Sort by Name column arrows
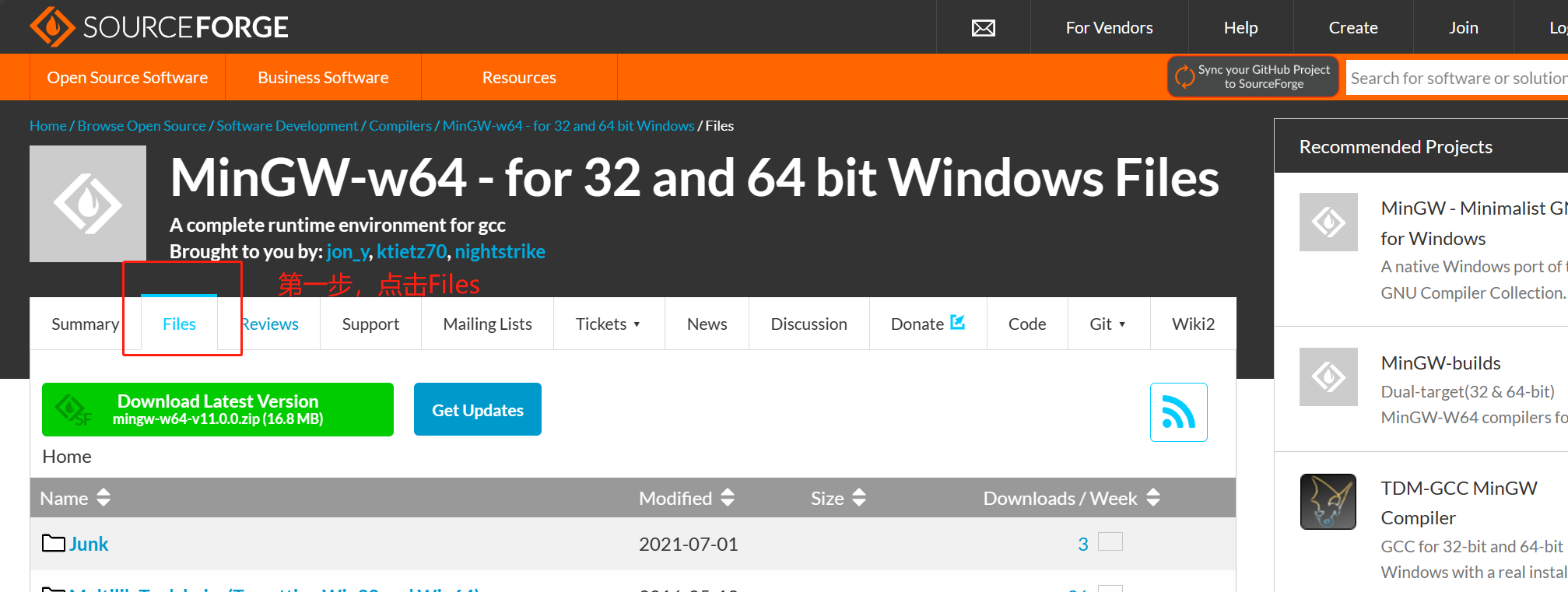 click(103, 498)
